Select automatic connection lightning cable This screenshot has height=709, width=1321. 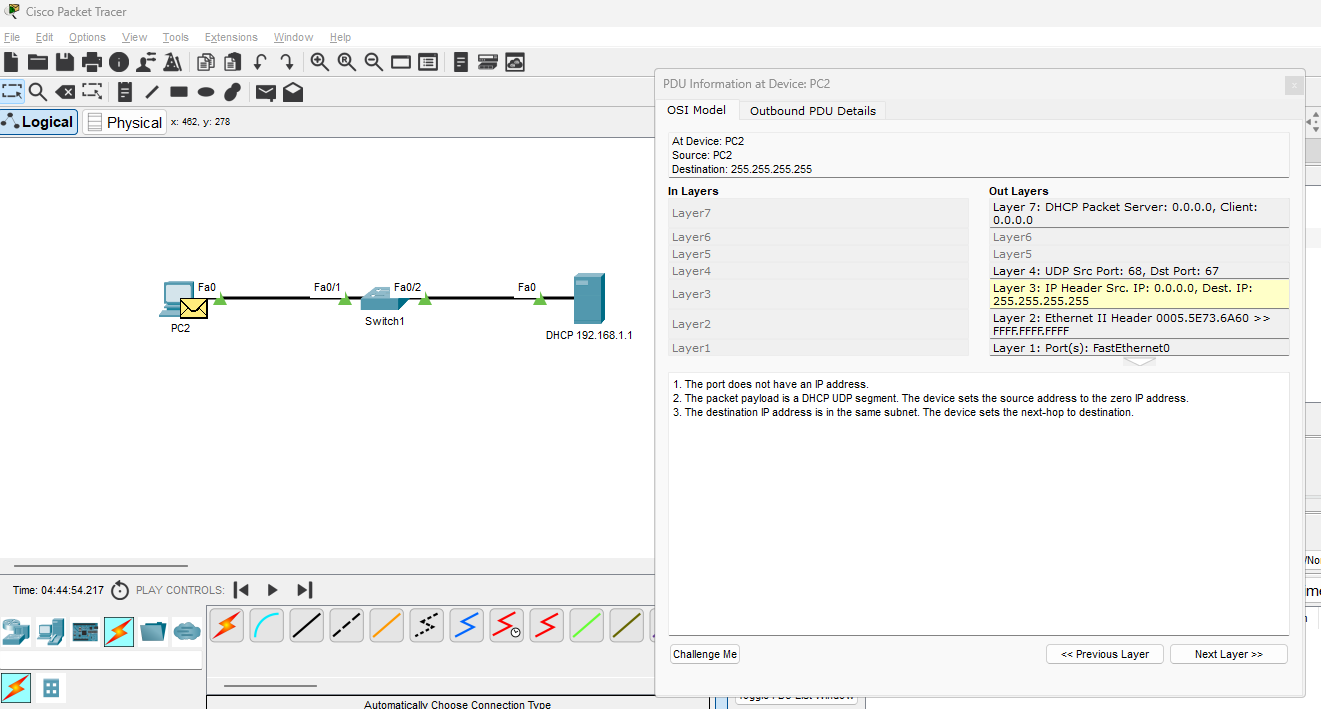click(x=227, y=626)
